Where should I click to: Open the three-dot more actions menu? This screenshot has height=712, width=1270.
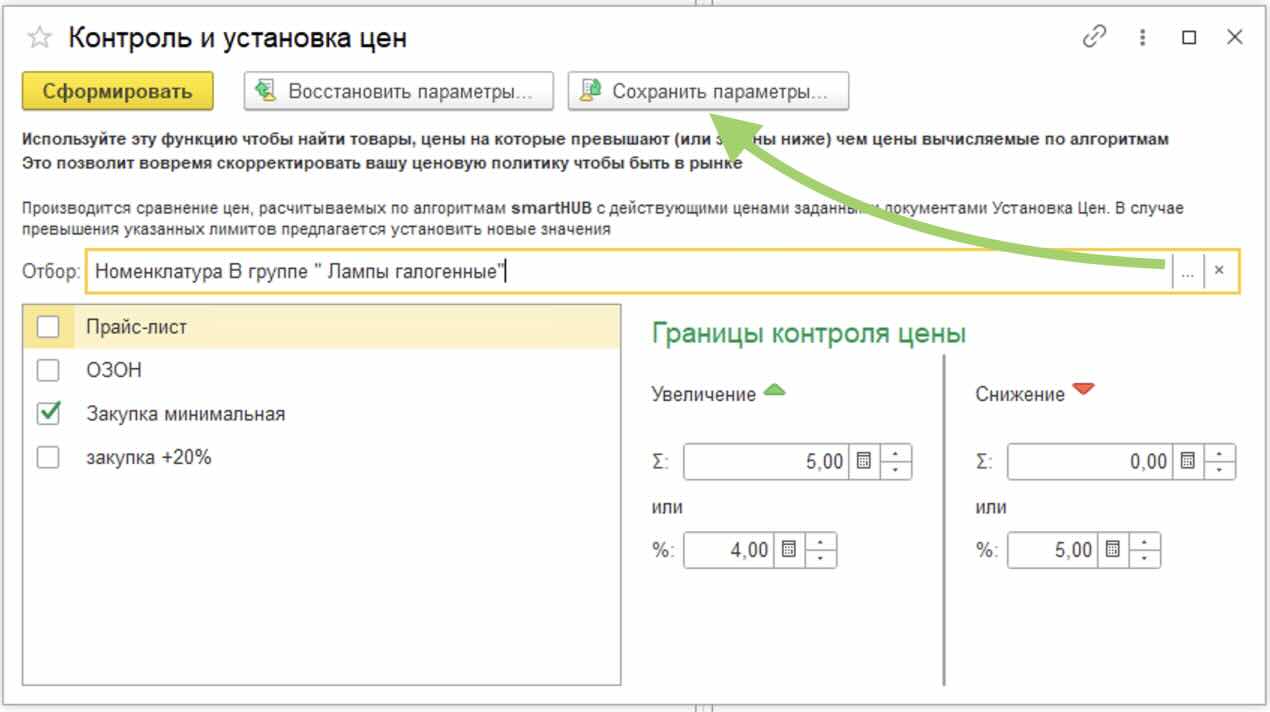tap(1142, 37)
